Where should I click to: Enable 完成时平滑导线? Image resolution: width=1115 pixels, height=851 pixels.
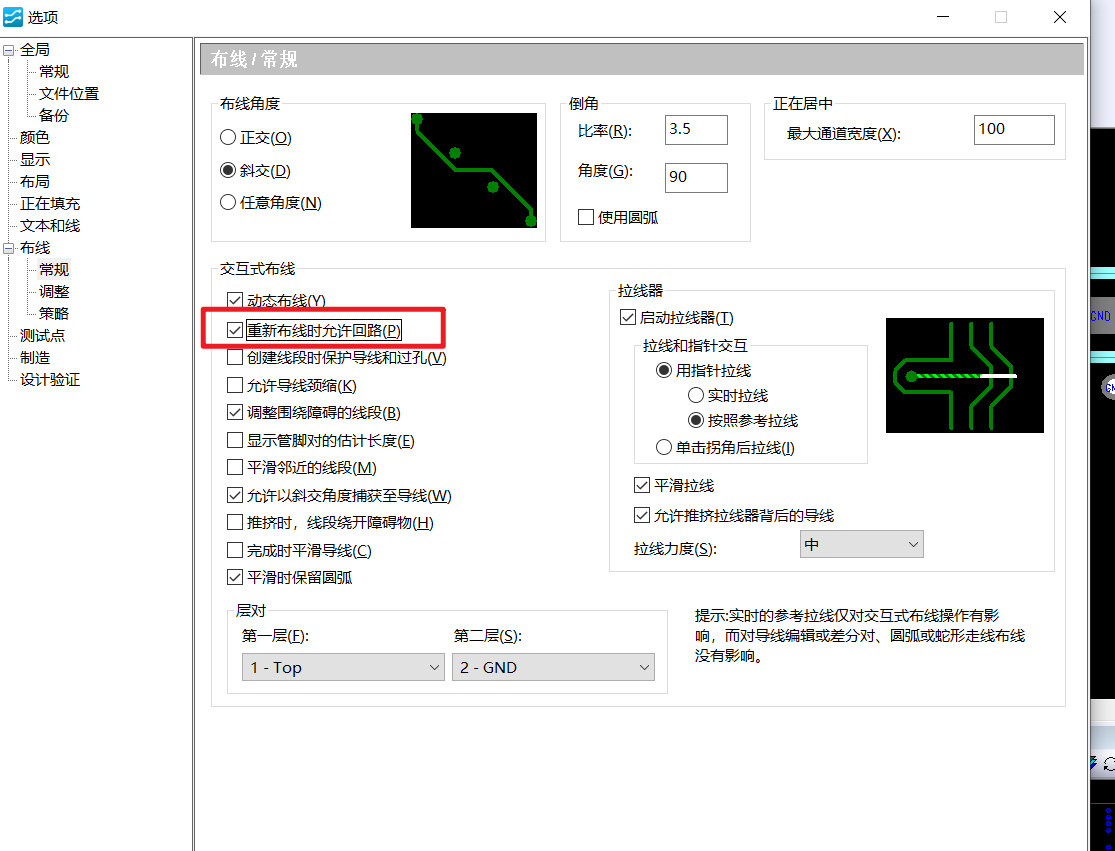tap(235, 551)
